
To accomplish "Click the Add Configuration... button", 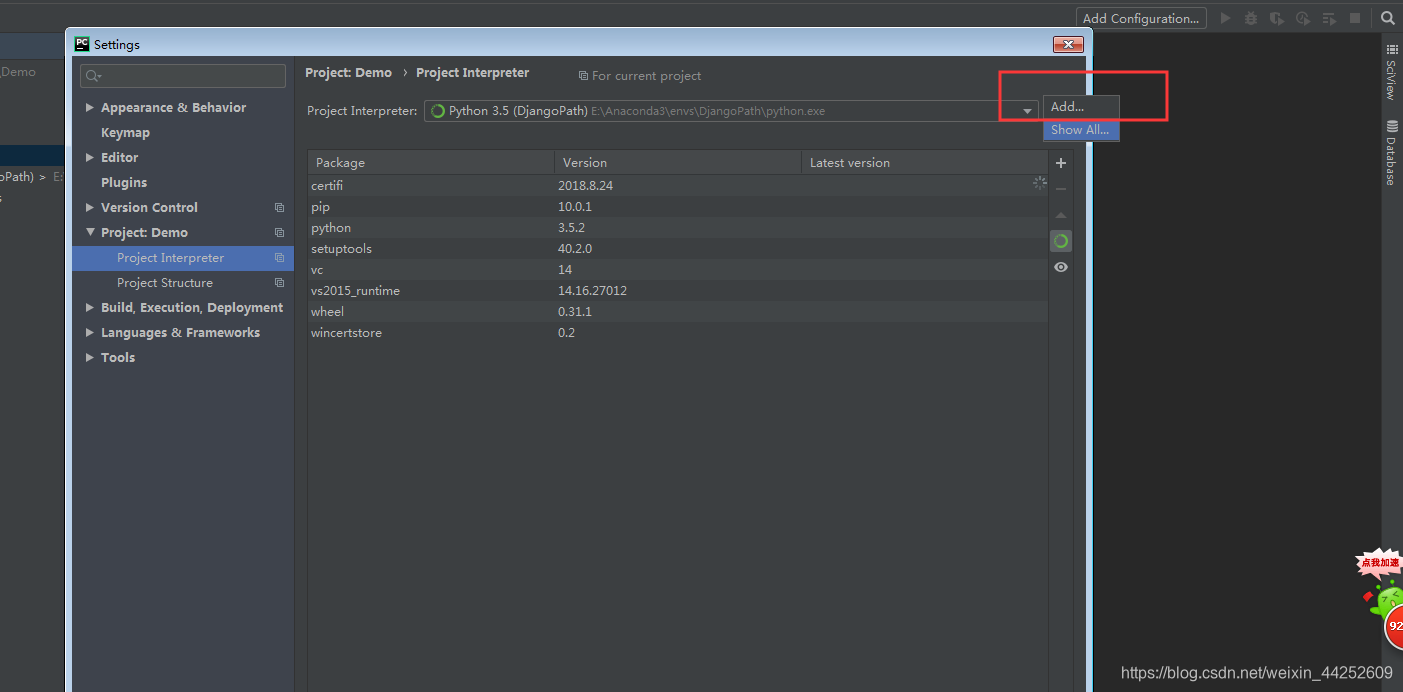I will [x=1141, y=18].
